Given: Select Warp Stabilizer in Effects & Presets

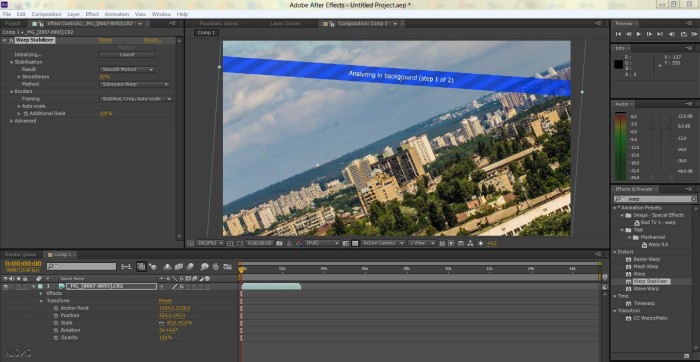Looking at the screenshot, I should 652,281.
